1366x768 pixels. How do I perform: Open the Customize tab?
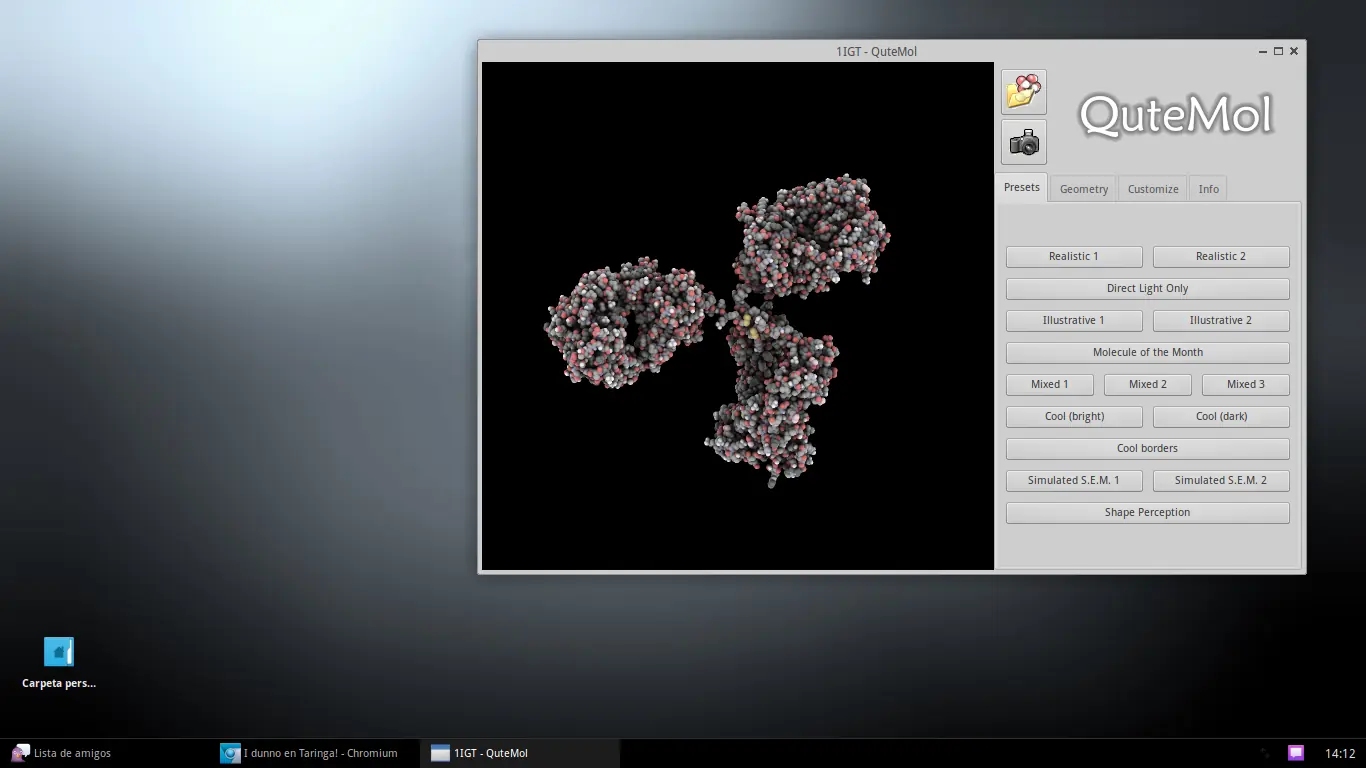tap(1152, 188)
